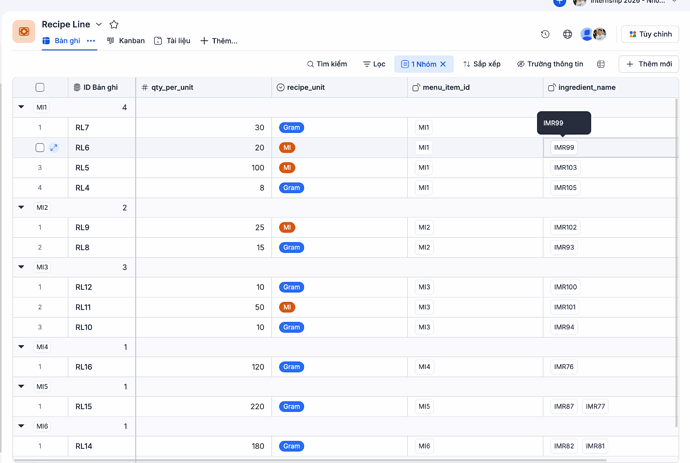Image resolution: width=690 pixels, height=463 pixels.
Task: Open Tùy chỉnh customization button
Action: coord(650,34)
